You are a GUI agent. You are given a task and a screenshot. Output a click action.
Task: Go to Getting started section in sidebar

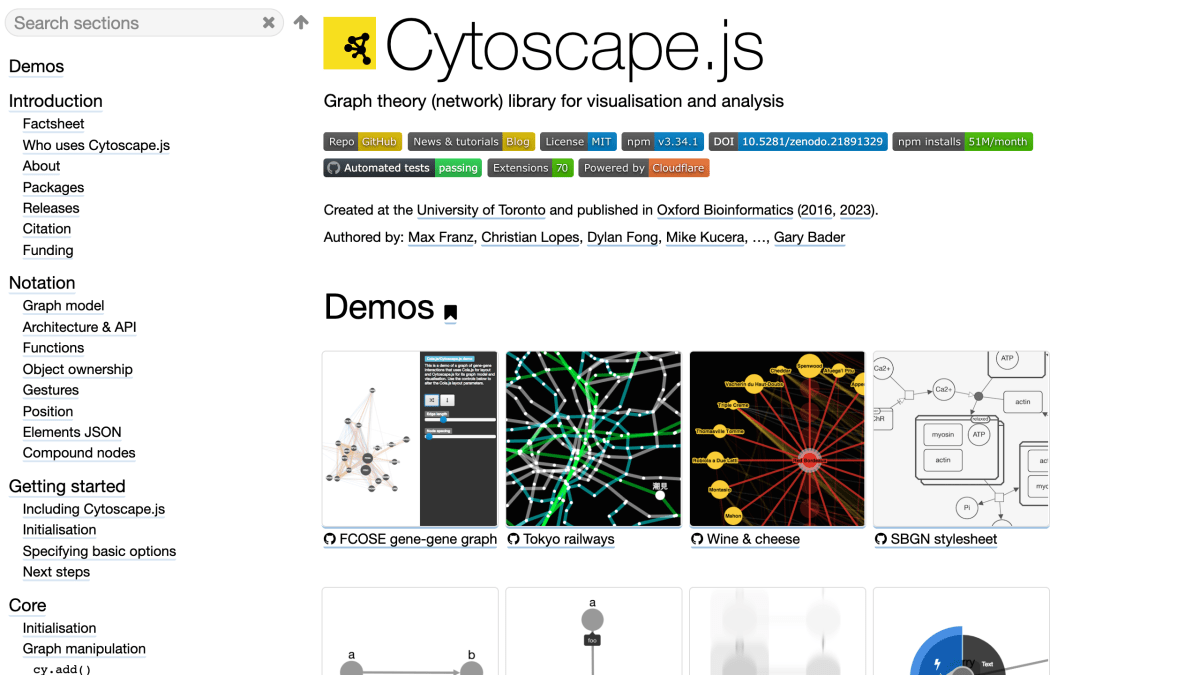point(67,487)
